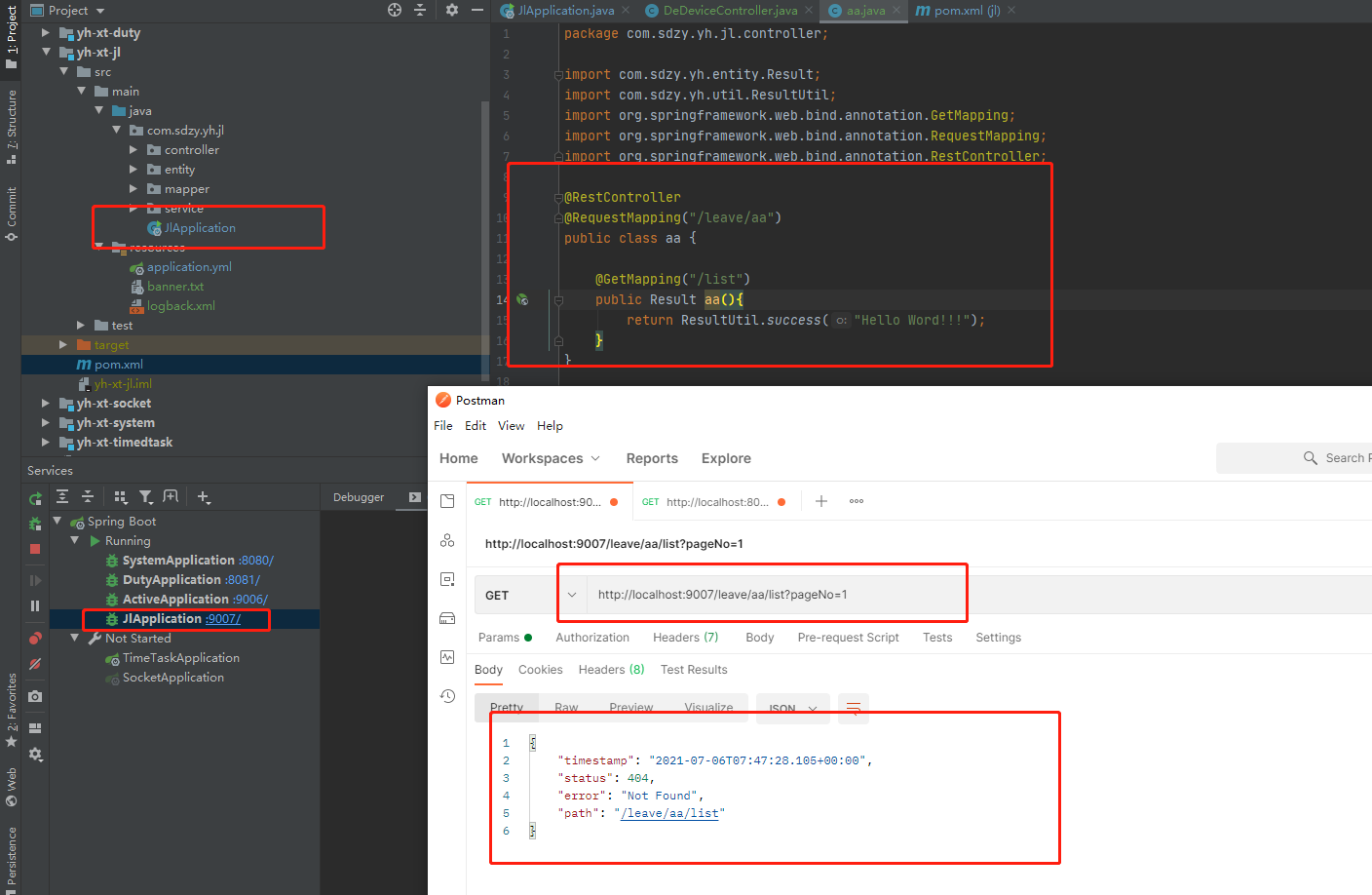
Task: Click the :9007/ link of JlApplication
Action: 223,619
